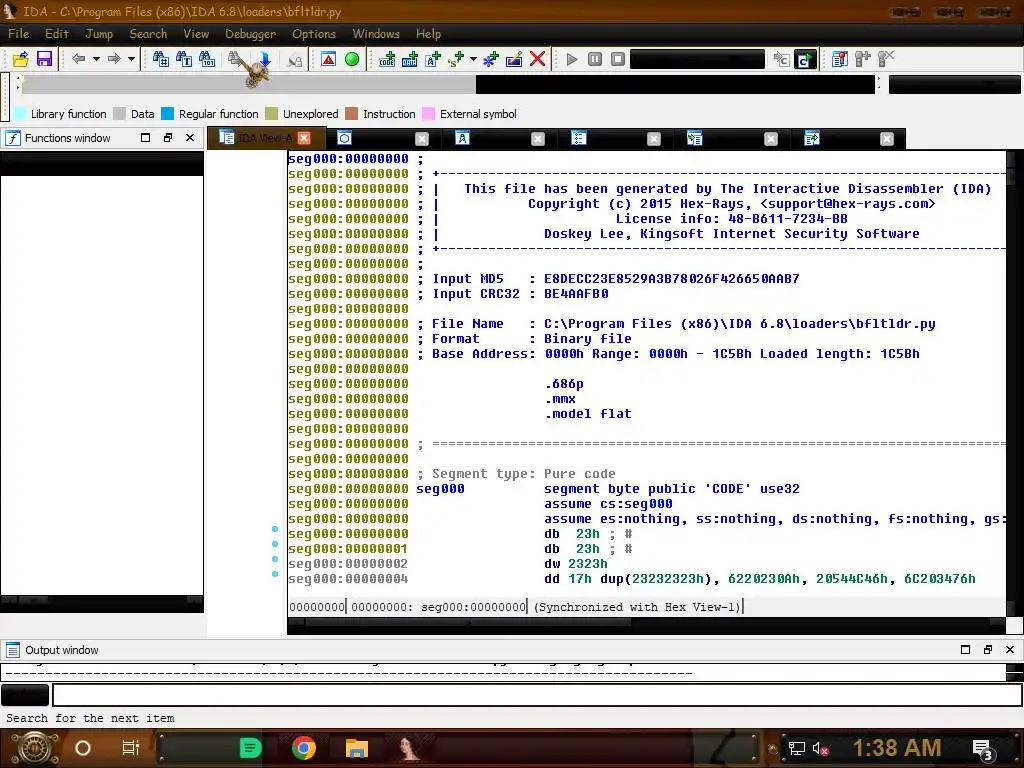Click the gray navigation band overview bar

pos(248,84)
